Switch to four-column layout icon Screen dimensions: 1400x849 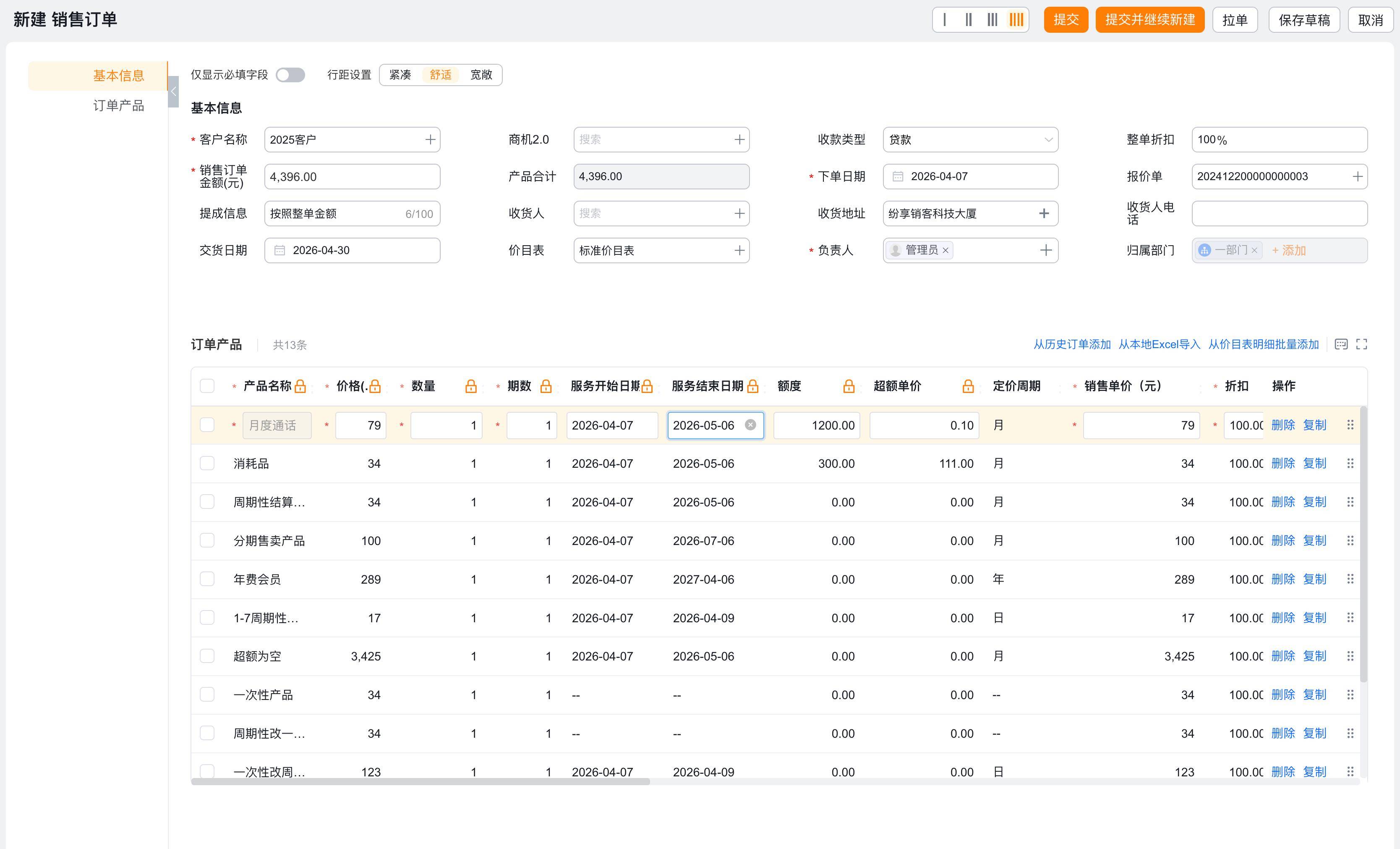[1016, 20]
